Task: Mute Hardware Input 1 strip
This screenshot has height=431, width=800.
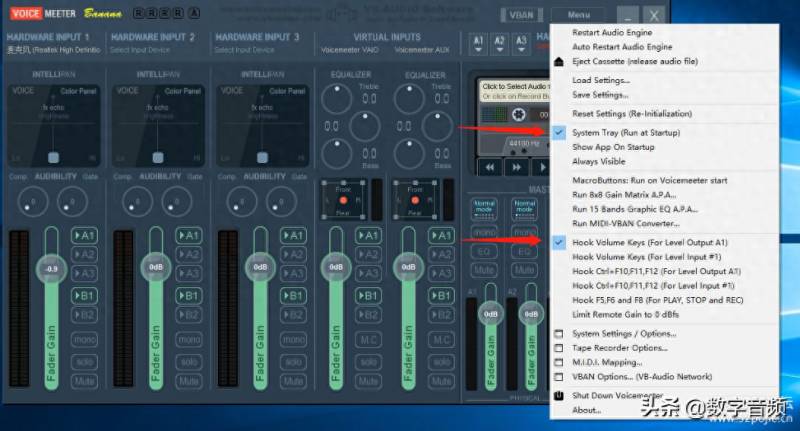Action: [85, 381]
